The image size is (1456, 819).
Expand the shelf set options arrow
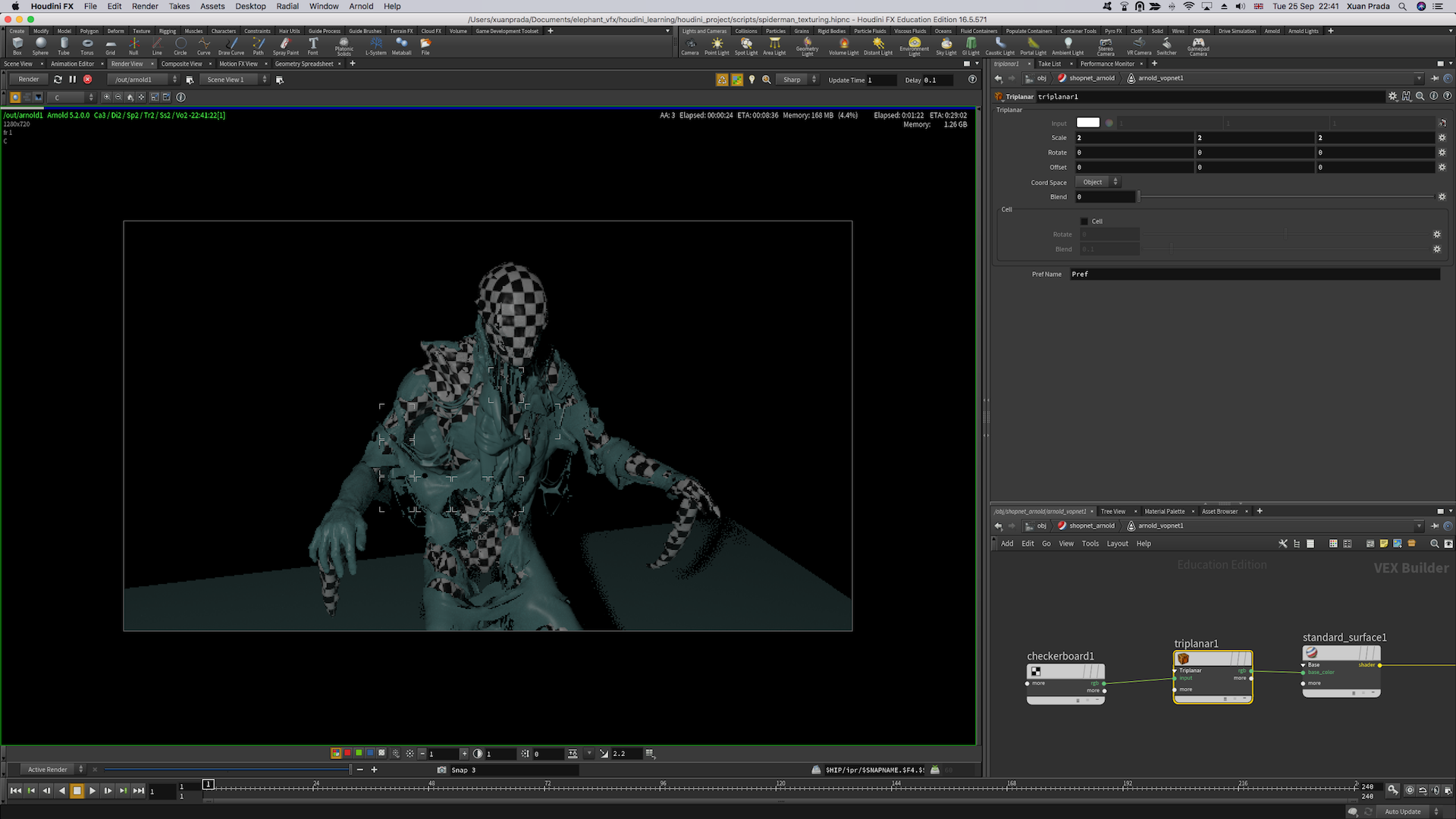coord(667,31)
